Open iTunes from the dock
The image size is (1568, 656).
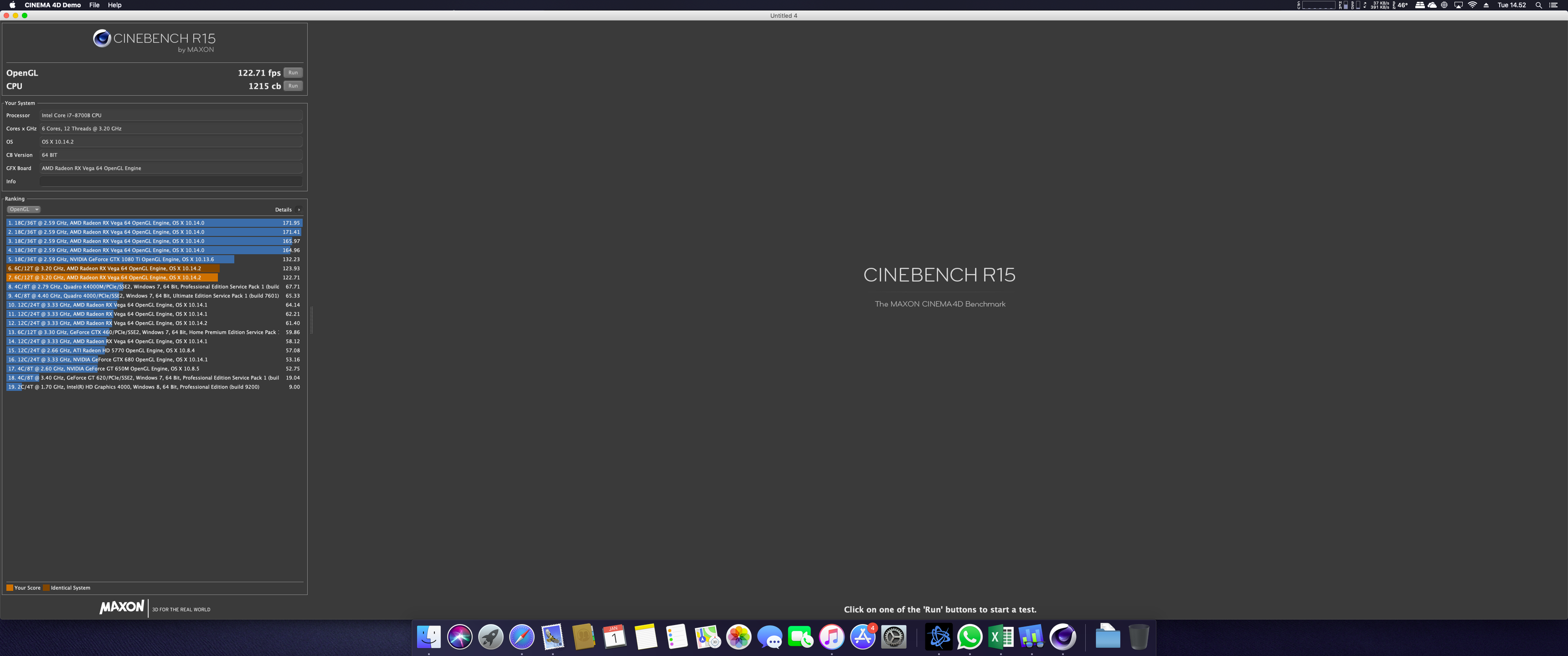point(832,637)
